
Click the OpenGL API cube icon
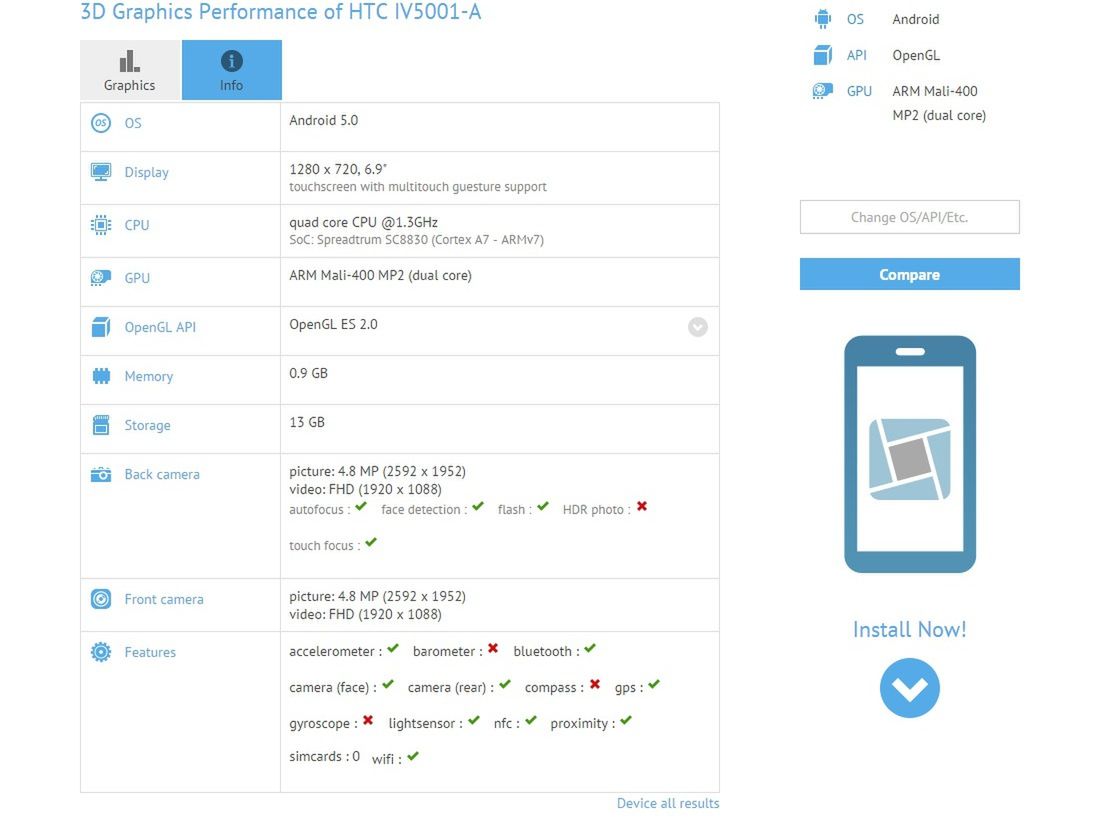tap(101, 327)
